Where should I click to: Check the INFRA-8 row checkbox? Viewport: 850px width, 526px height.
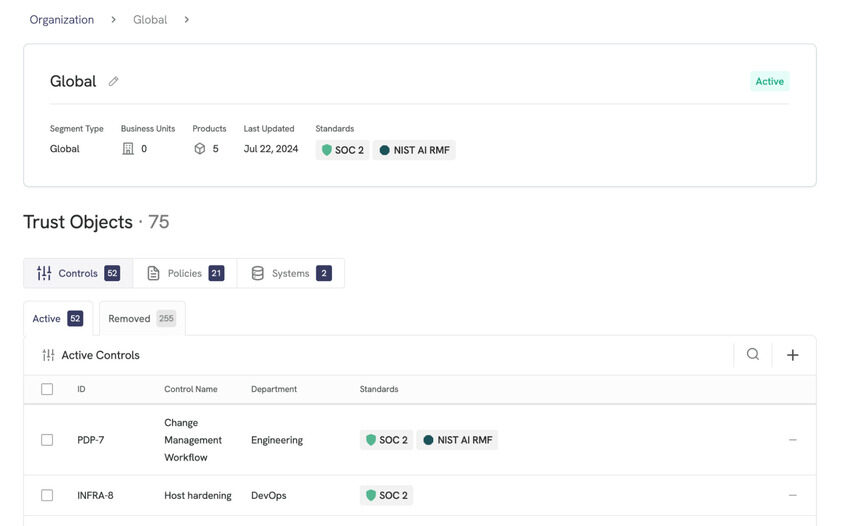[x=47, y=495]
